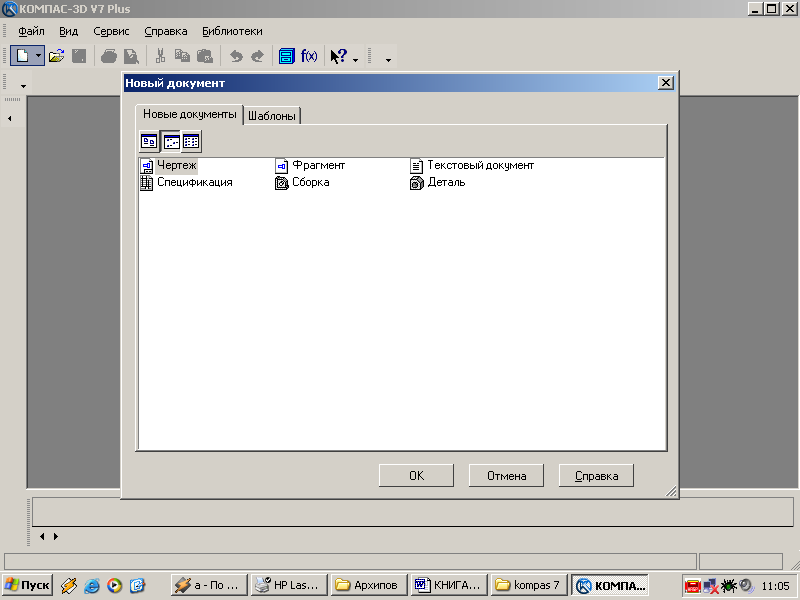Switch to HP Las... printer taskbar button
Viewport: 800px width, 600px height.
point(288,585)
